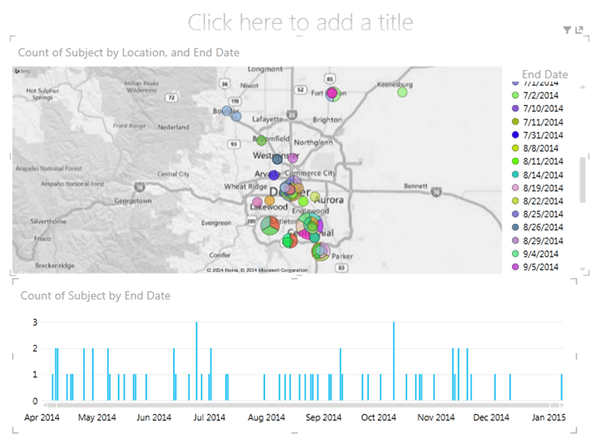Click the Oct 2014 axis label
This screenshot has height=446, width=600.
pyautogui.click(x=378, y=417)
